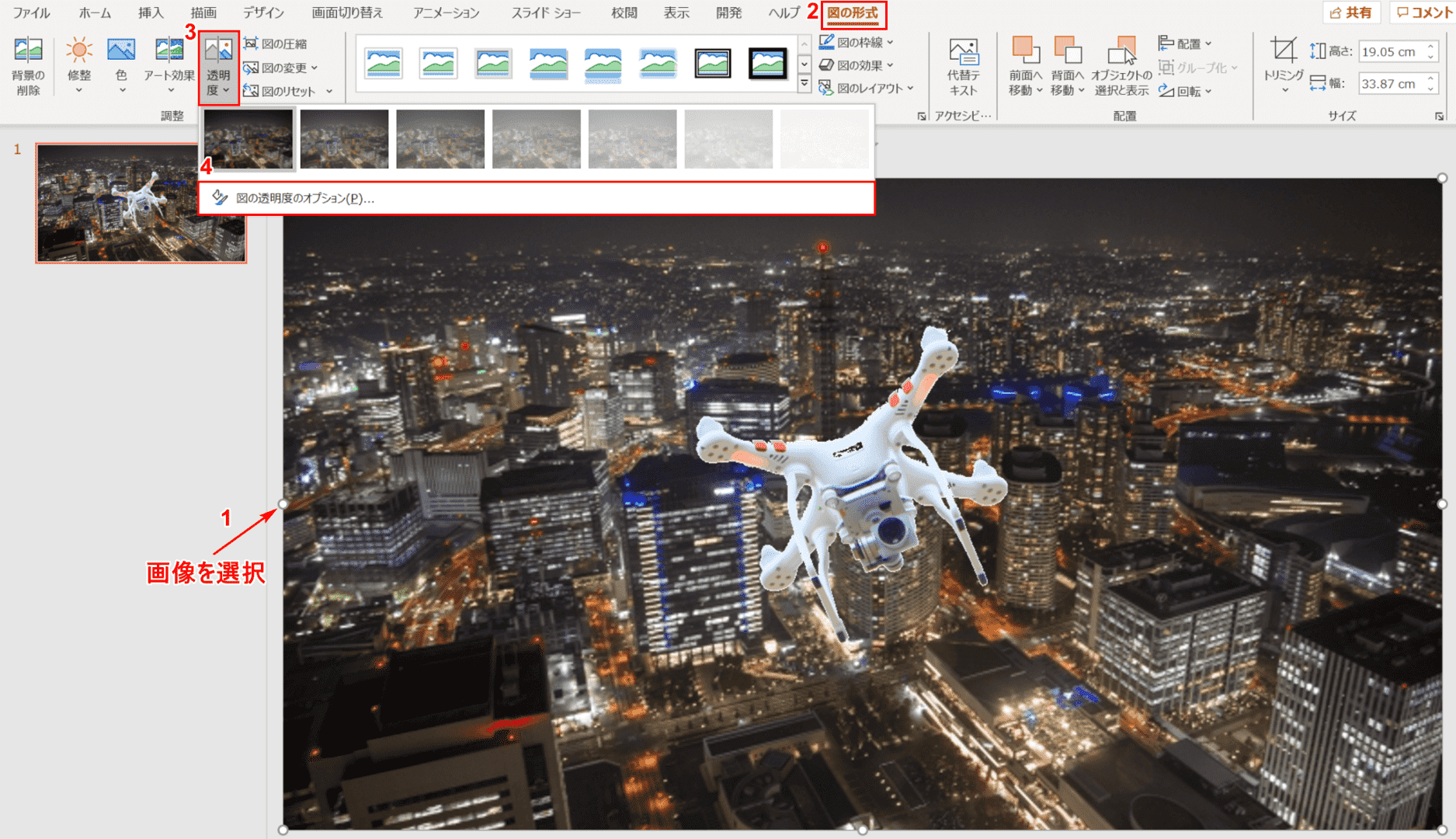This screenshot has height=839, width=1456.
Task: Switch to the 描画 tab
Action: pyautogui.click(x=203, y=13)
